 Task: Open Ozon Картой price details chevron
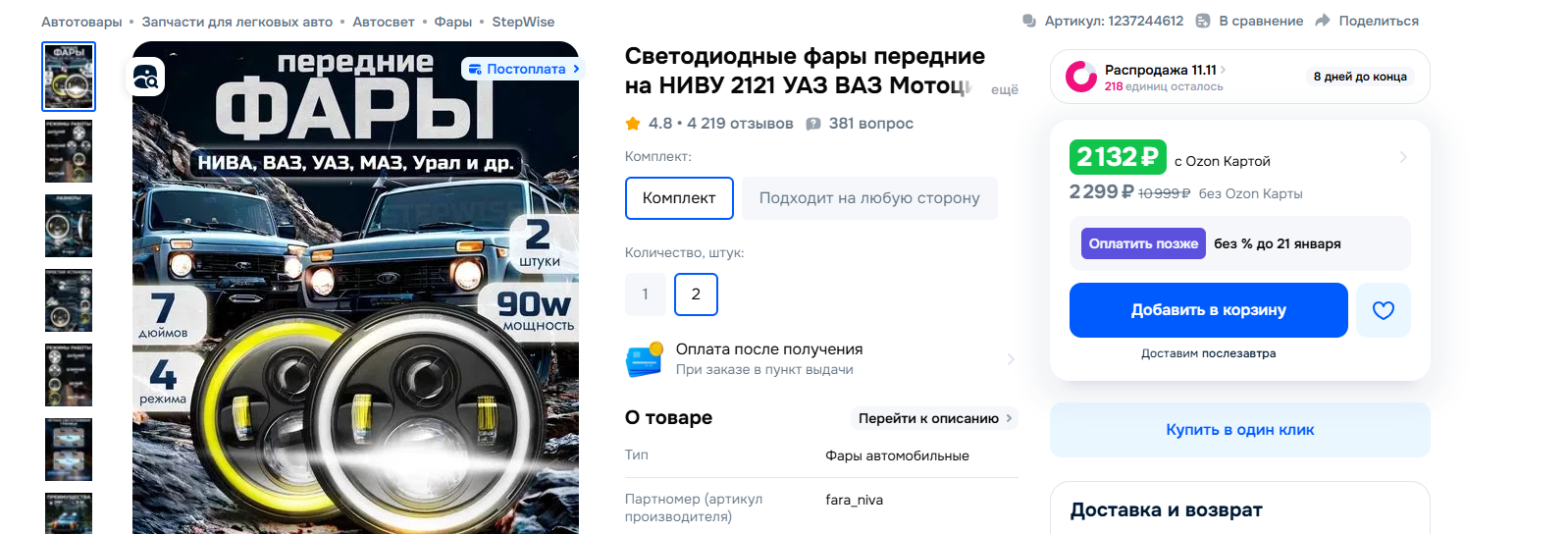(x=1403, y=157)
